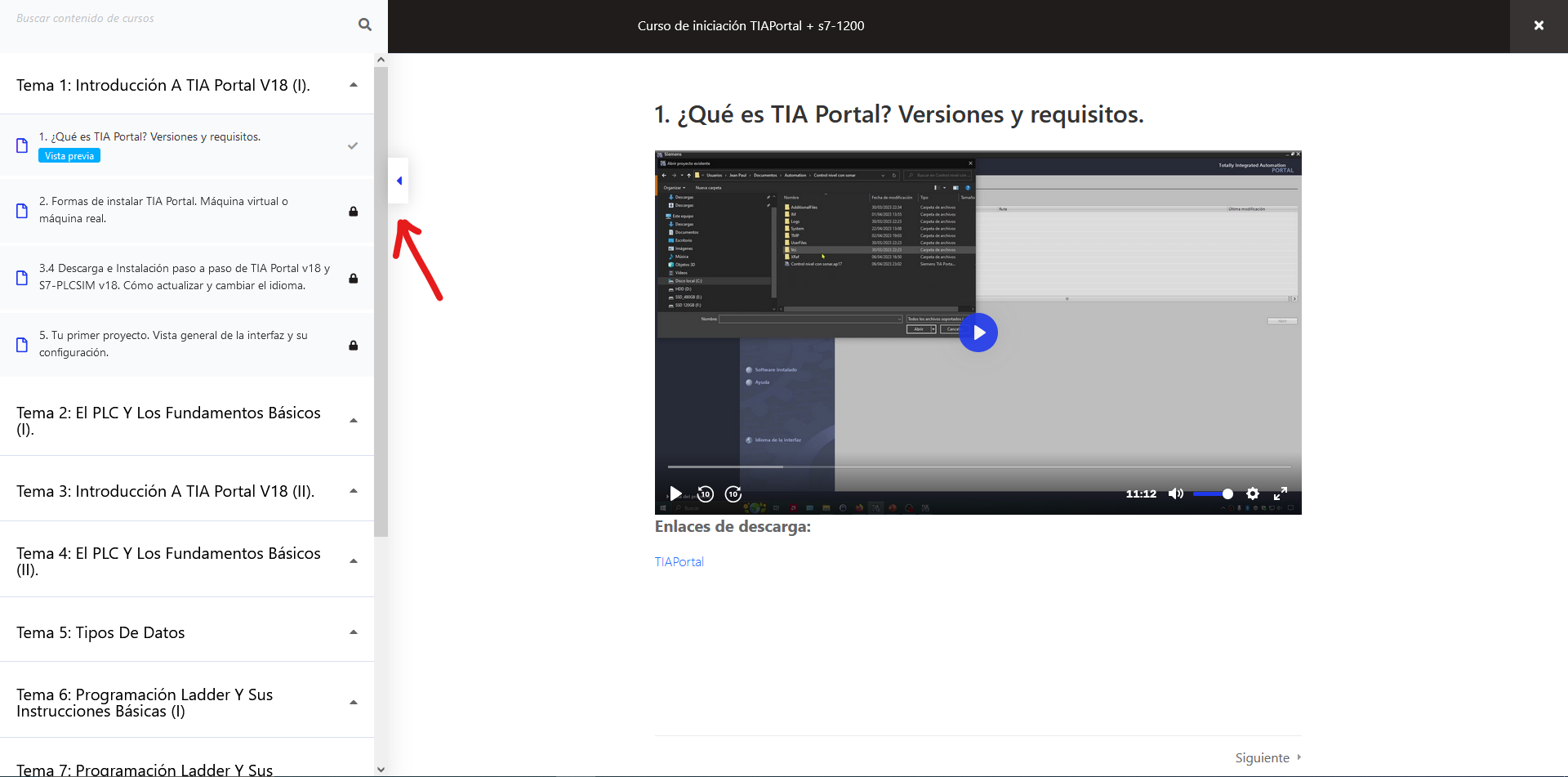Click the lesson title heading
1568x777 pixels.
(x=899, y=114)
